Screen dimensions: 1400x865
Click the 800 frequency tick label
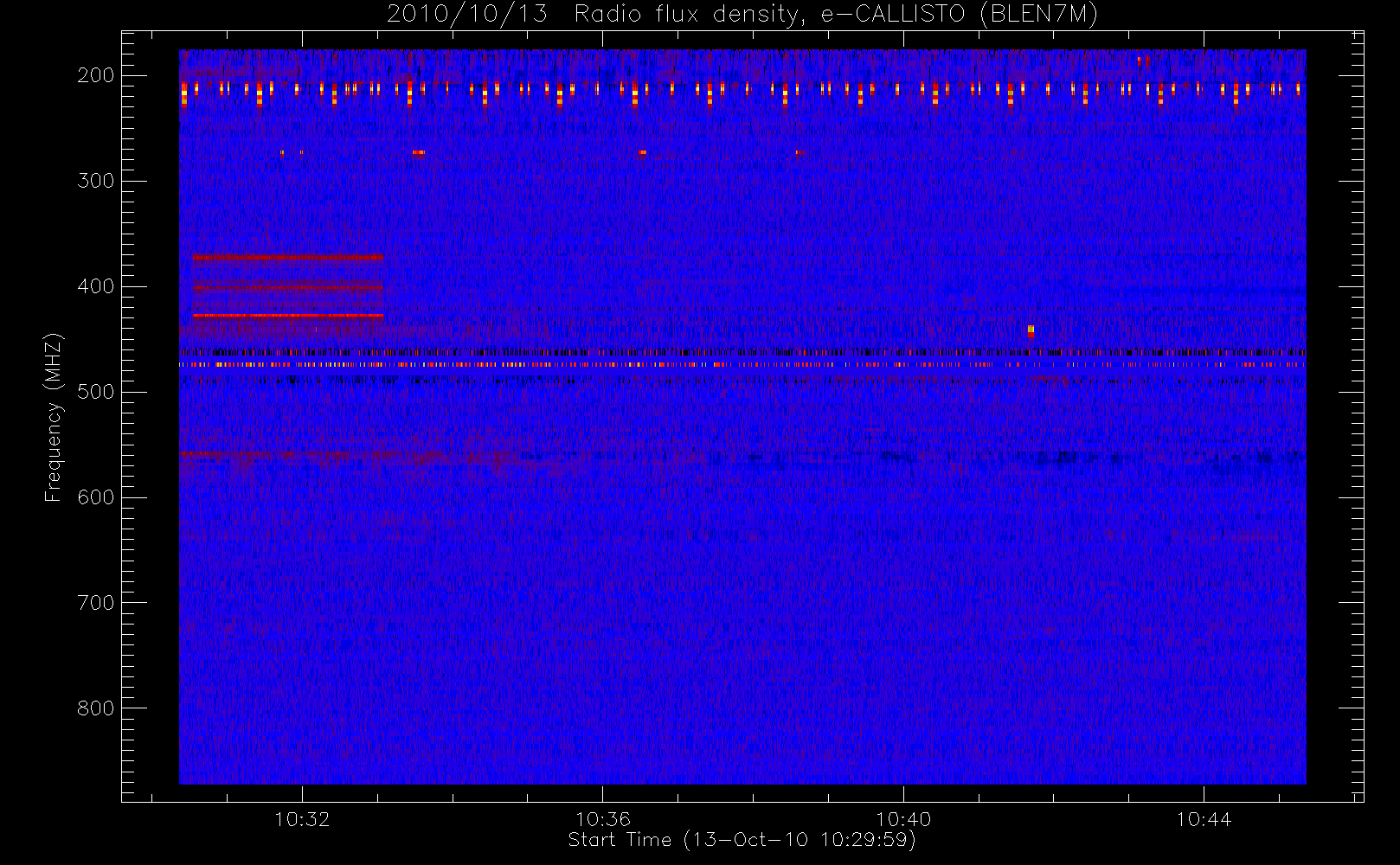coord(96,708)
